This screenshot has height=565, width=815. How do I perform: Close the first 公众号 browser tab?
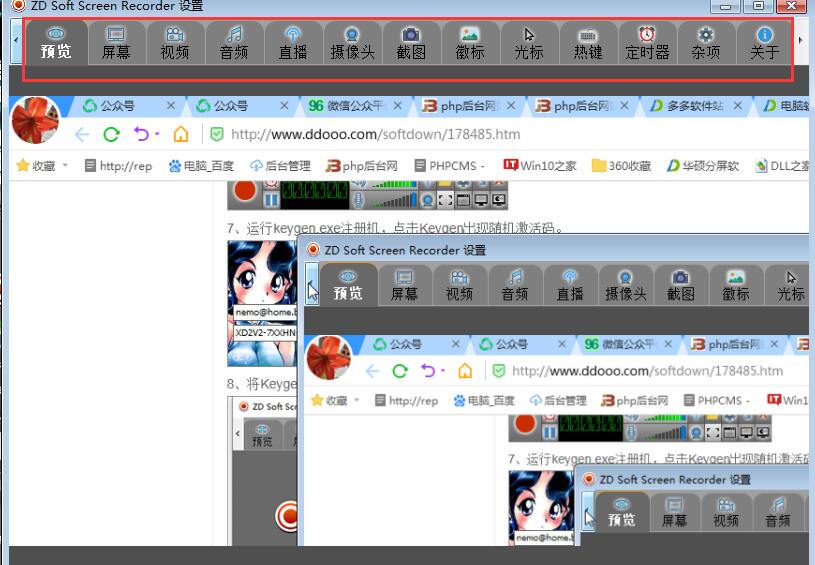[171, 106]
